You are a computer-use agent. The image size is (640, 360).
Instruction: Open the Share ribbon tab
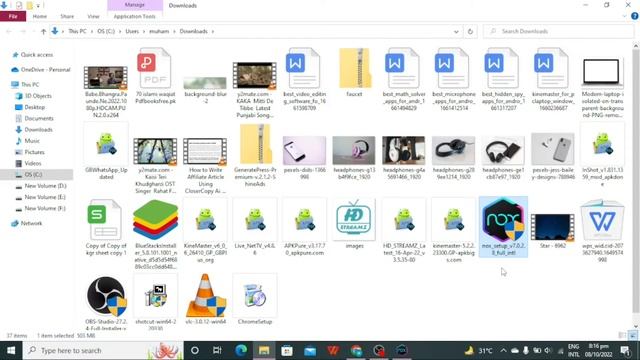click(x=67, y=16)
